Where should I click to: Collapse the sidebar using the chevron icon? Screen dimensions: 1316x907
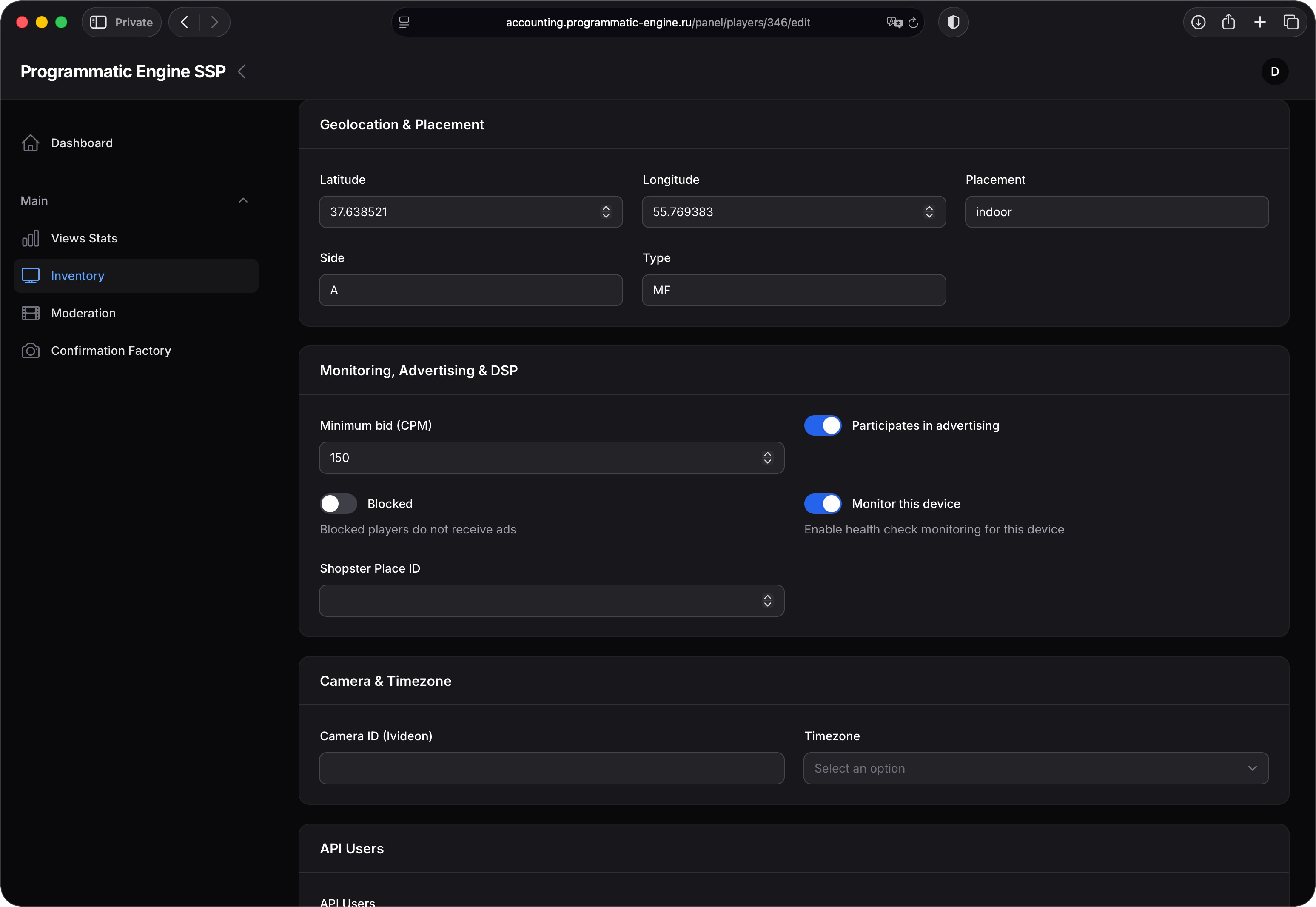(242, 71)
